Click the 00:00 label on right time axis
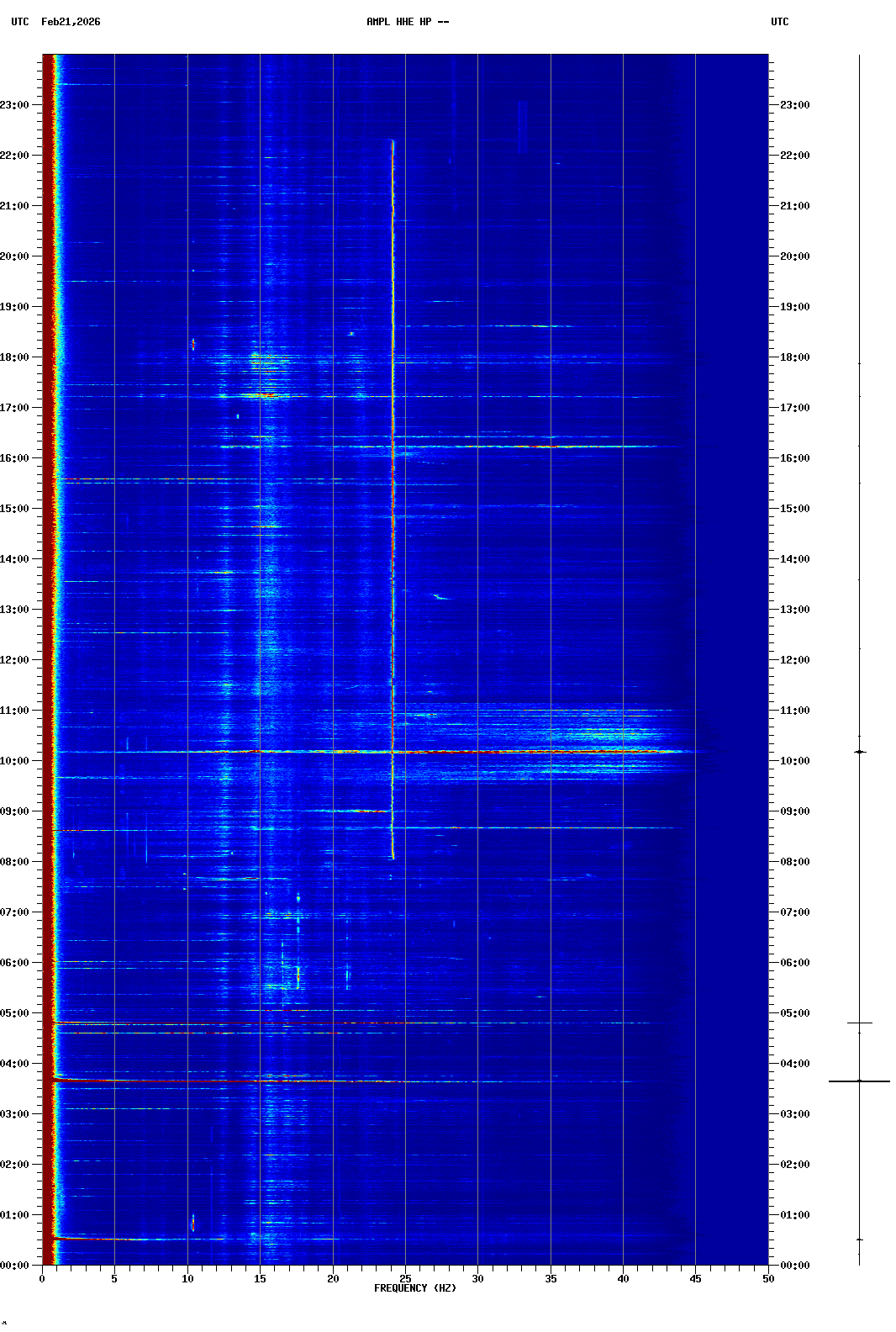 [794, 1266]
